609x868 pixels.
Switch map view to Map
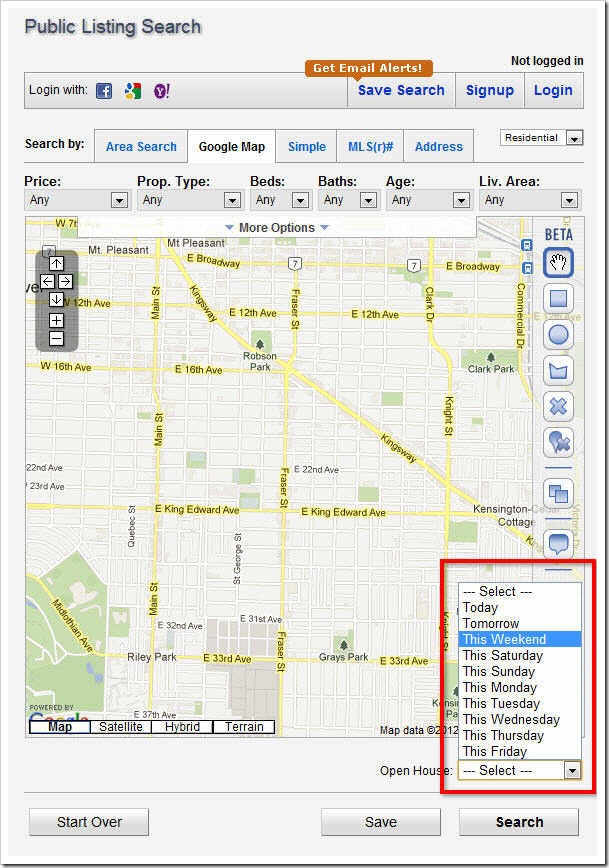(60, 727)
